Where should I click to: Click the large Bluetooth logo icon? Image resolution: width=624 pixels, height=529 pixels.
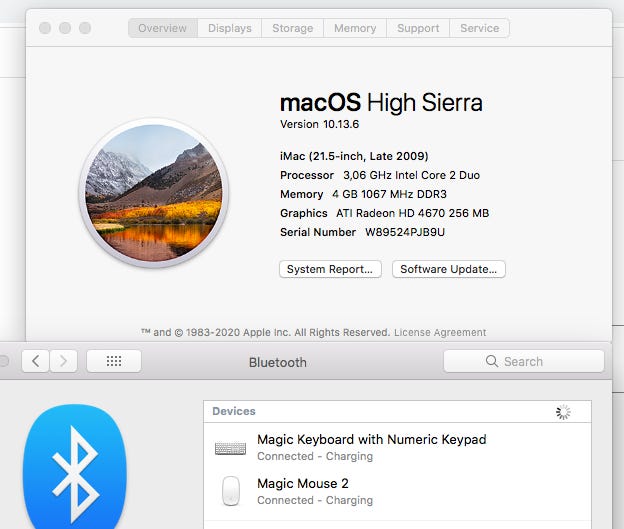point(74,468)
